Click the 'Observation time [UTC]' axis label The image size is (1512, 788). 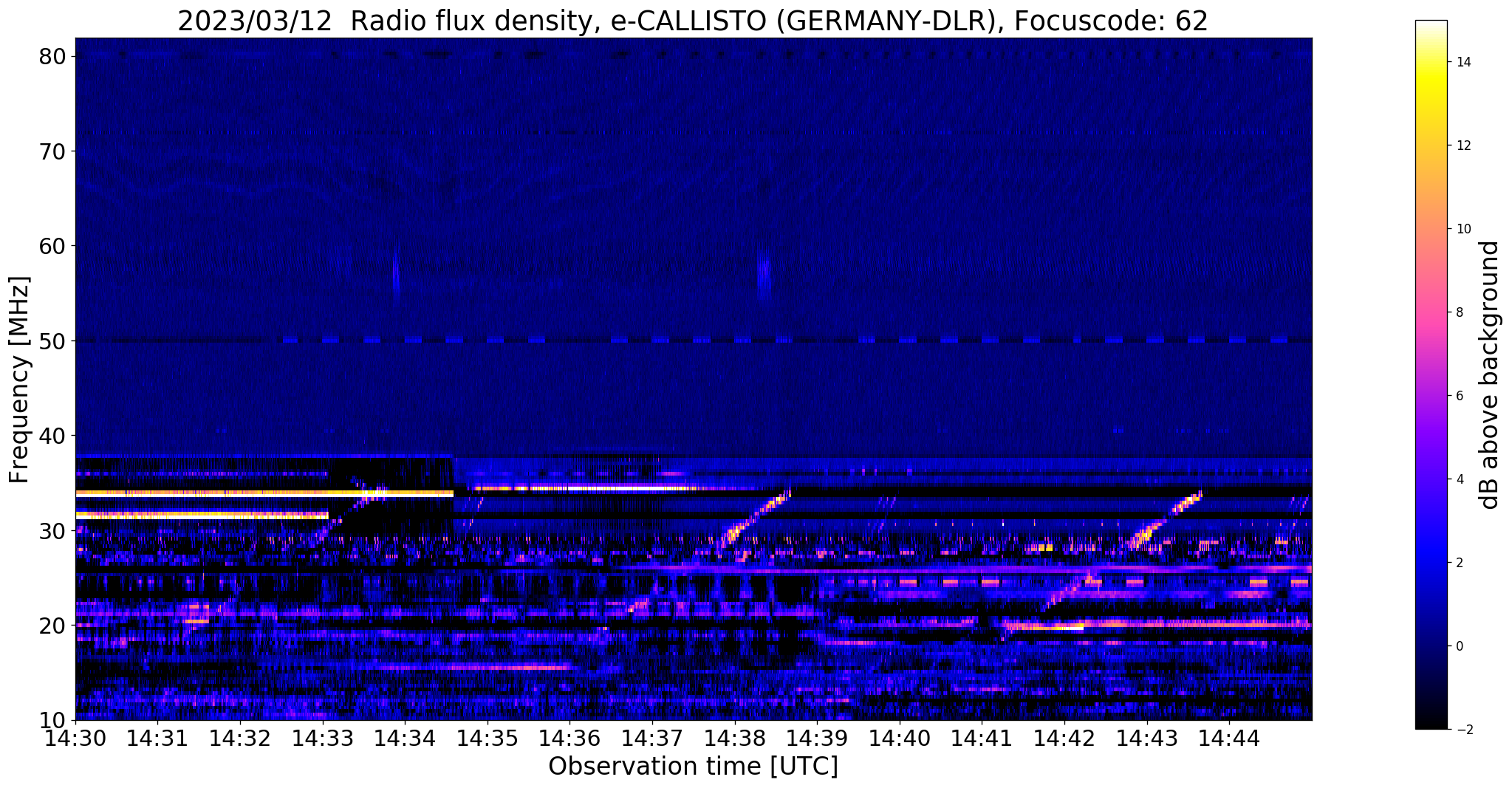click(693, 766)
